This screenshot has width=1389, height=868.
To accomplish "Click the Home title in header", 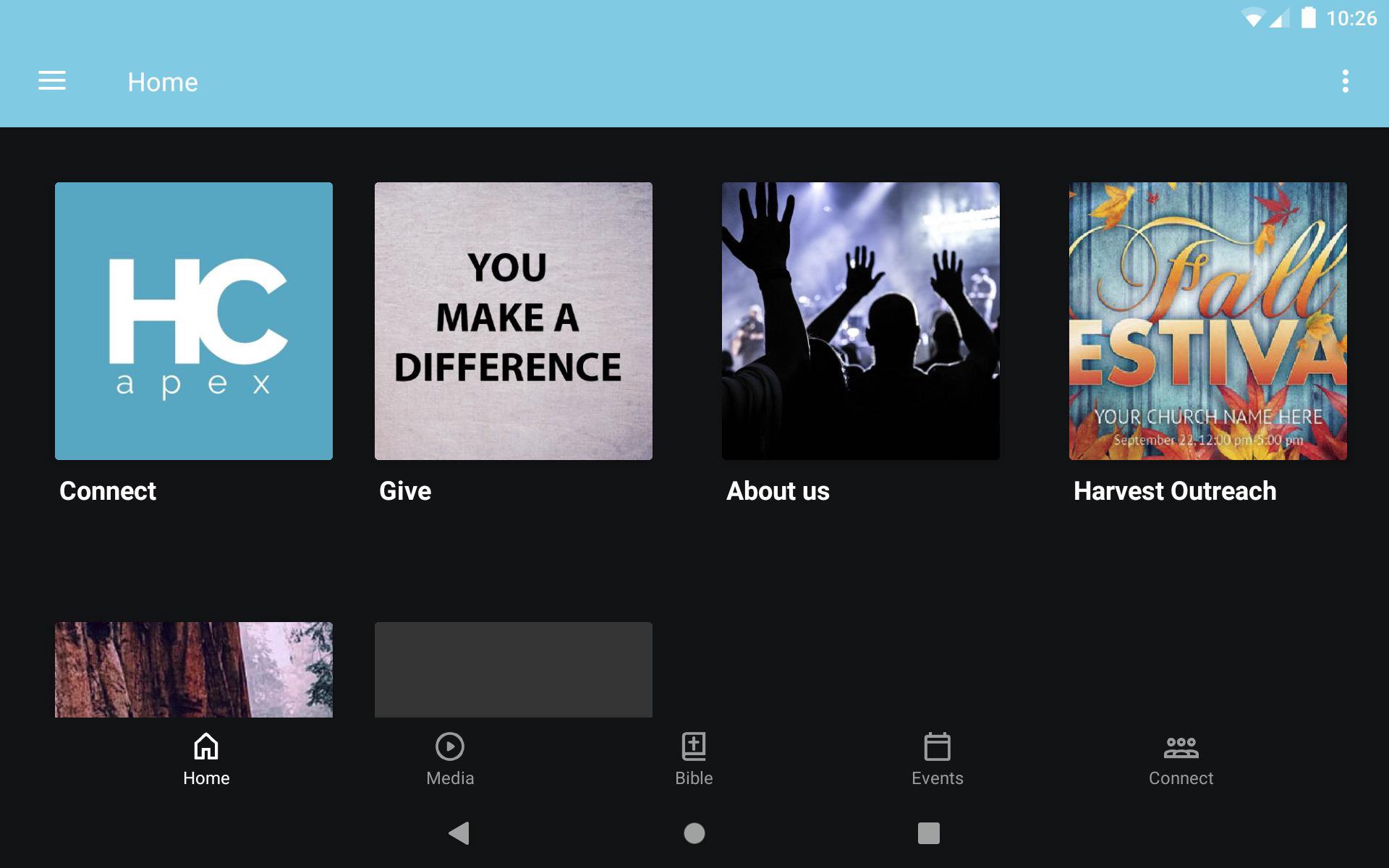I will 163,82.
